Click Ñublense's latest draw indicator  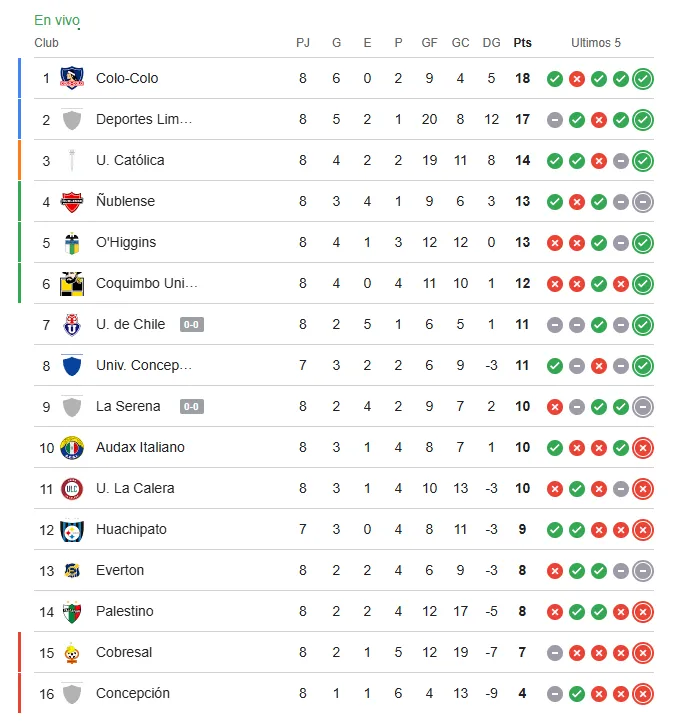pyautogui.click(x=643, y=202)
